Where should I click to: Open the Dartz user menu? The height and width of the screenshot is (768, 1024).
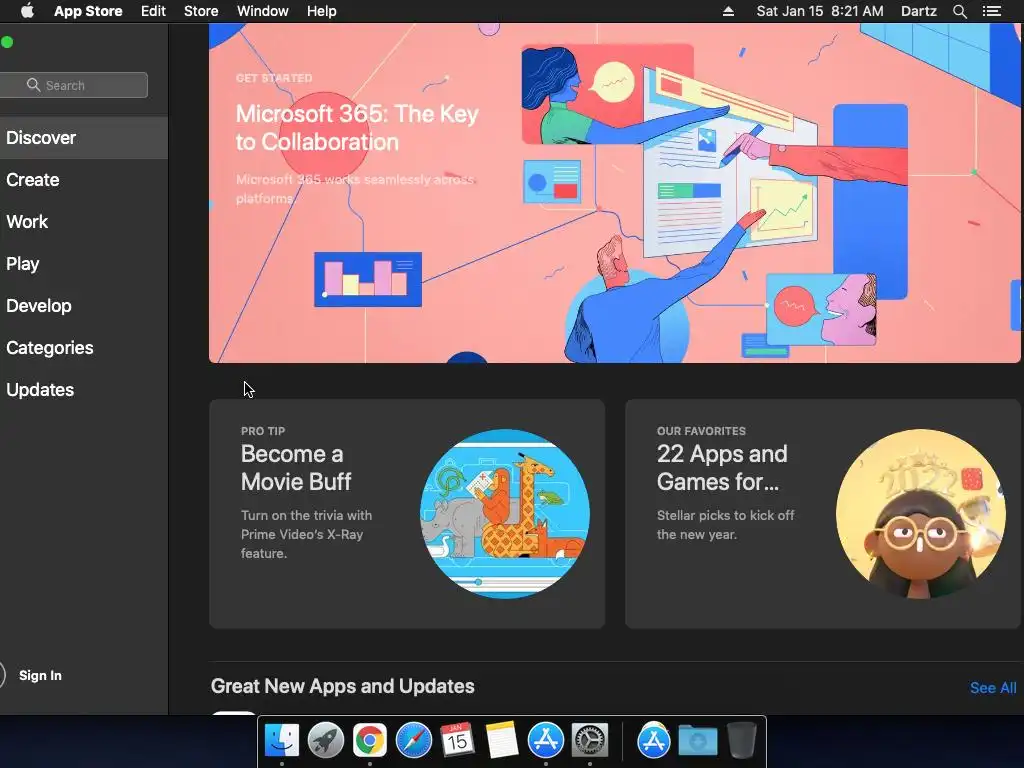pyautogui.click(x=918, y=11)
